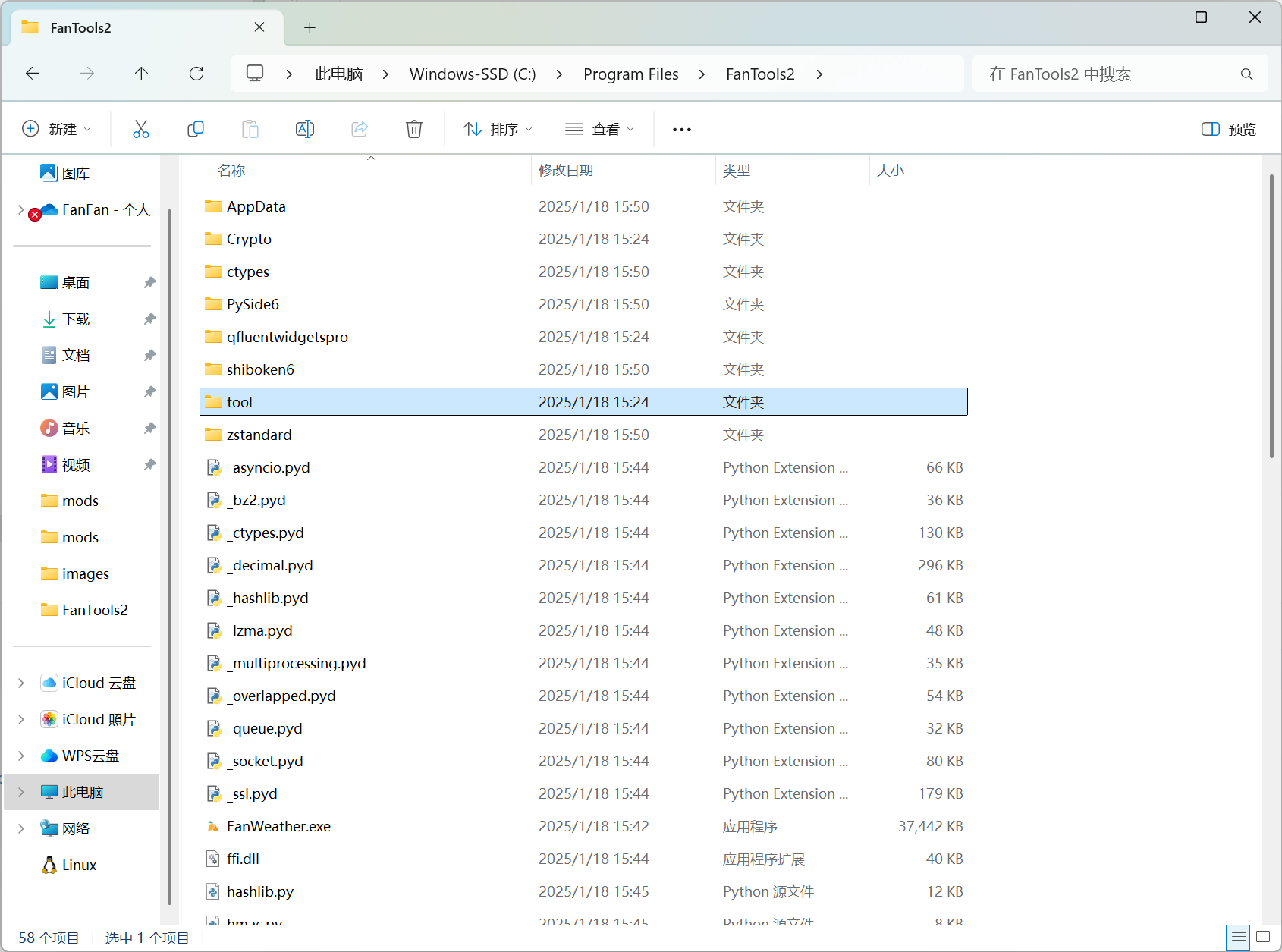
Task: Click the Delete trash can icon
Action: pyautogui.click(x=414, y=129)
